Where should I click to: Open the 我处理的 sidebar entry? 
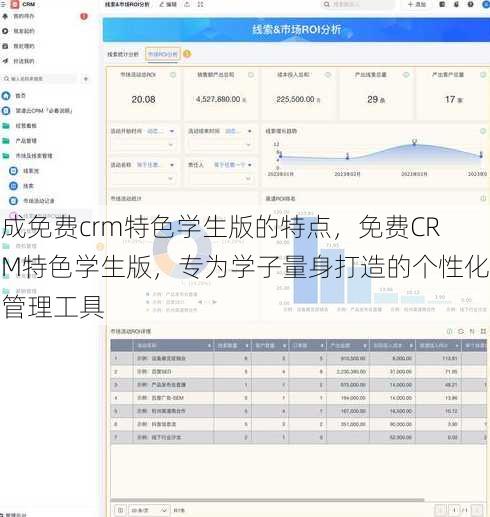pos(24,46)
